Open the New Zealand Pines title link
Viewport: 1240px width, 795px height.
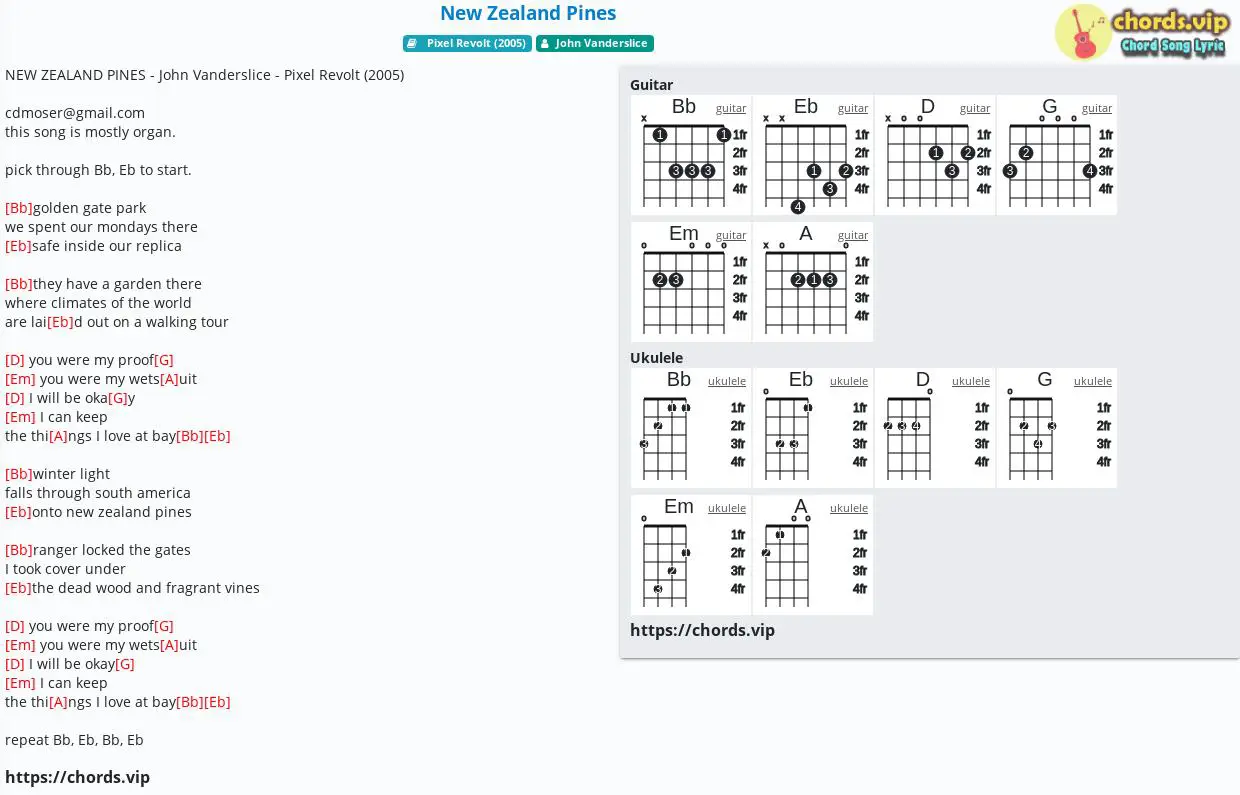point(528,13)
